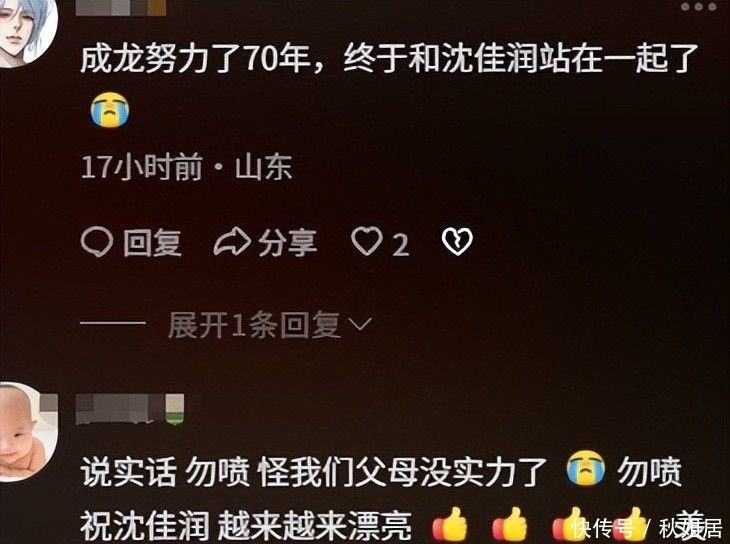Open the anime avatar commenter's profile
This screenshot has width=730, height=544.
click(26, 30)
